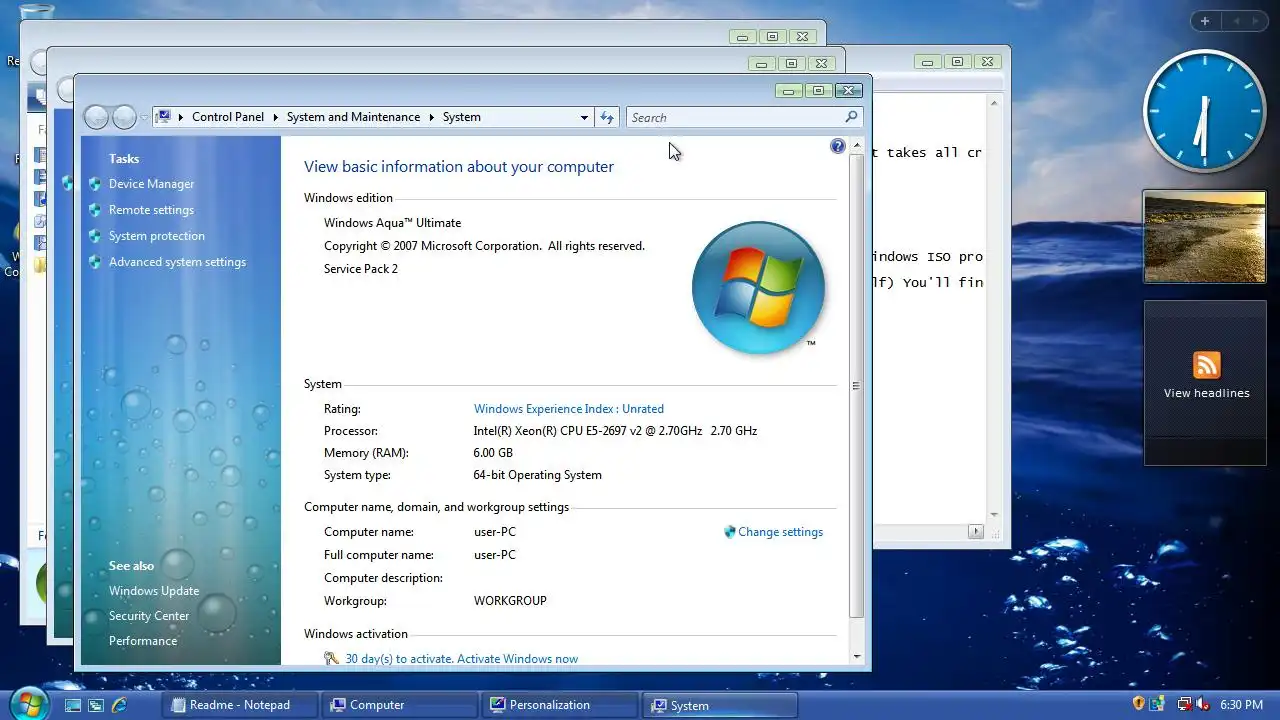The height and width of the screenshot is (720, 1280).
Task: Switch to Personalization taskbar button
Action: point(559,705)
